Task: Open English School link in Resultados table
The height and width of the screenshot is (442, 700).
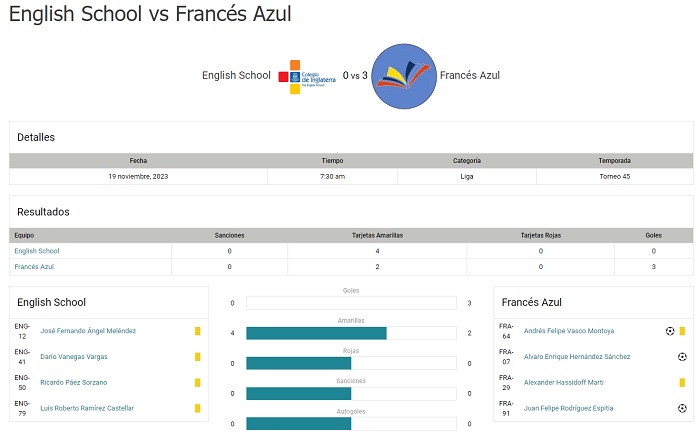Action: (x=37, y=251)
